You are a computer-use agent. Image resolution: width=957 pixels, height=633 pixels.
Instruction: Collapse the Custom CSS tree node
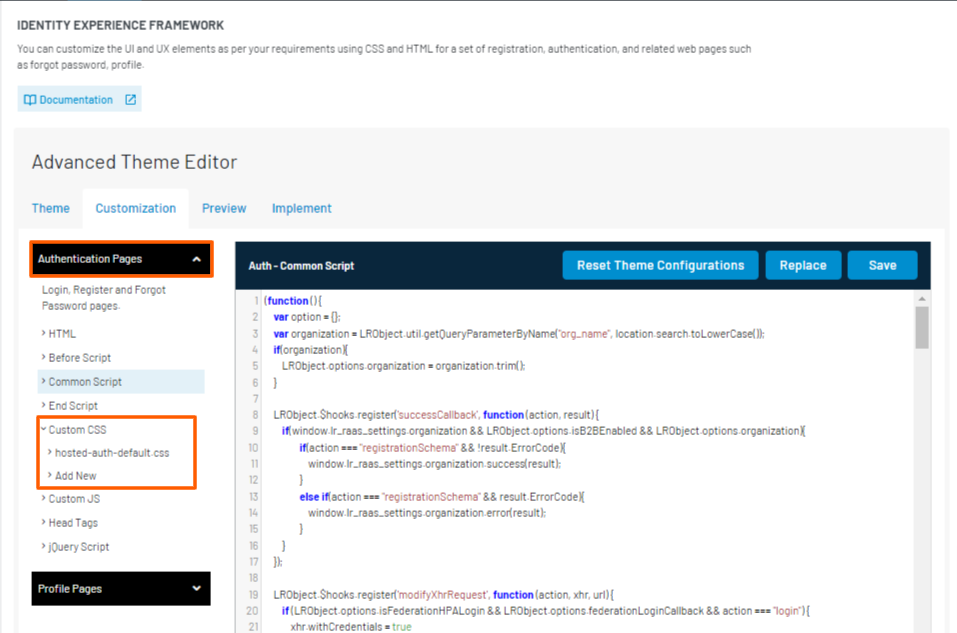point(44,430)
